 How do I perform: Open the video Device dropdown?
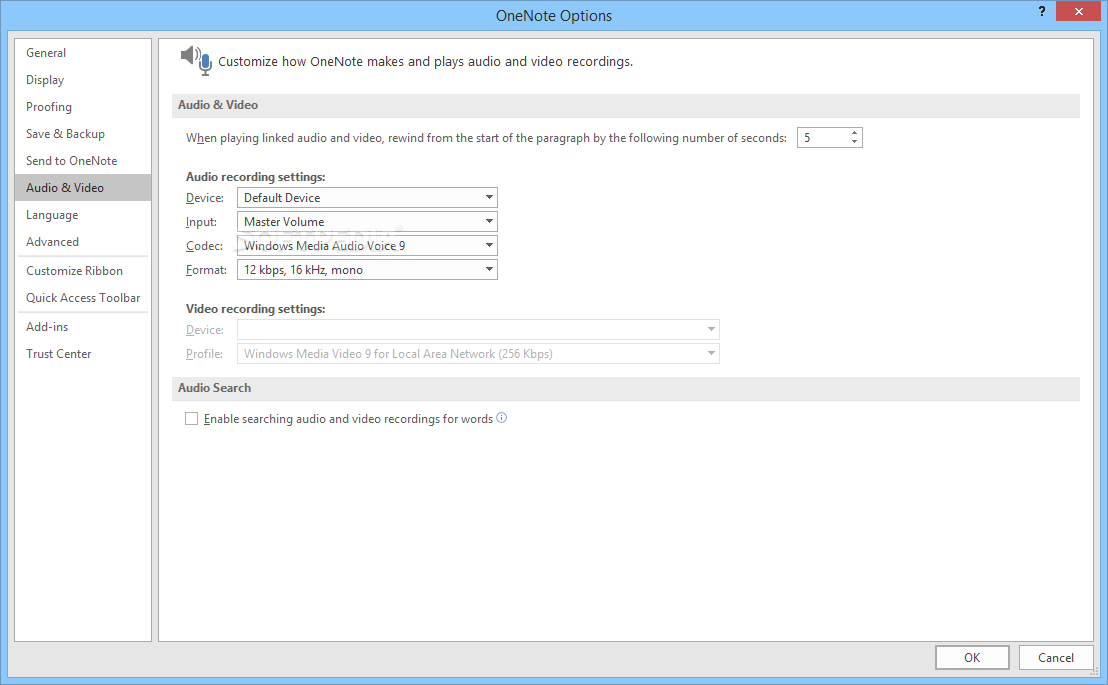(478, 329)
